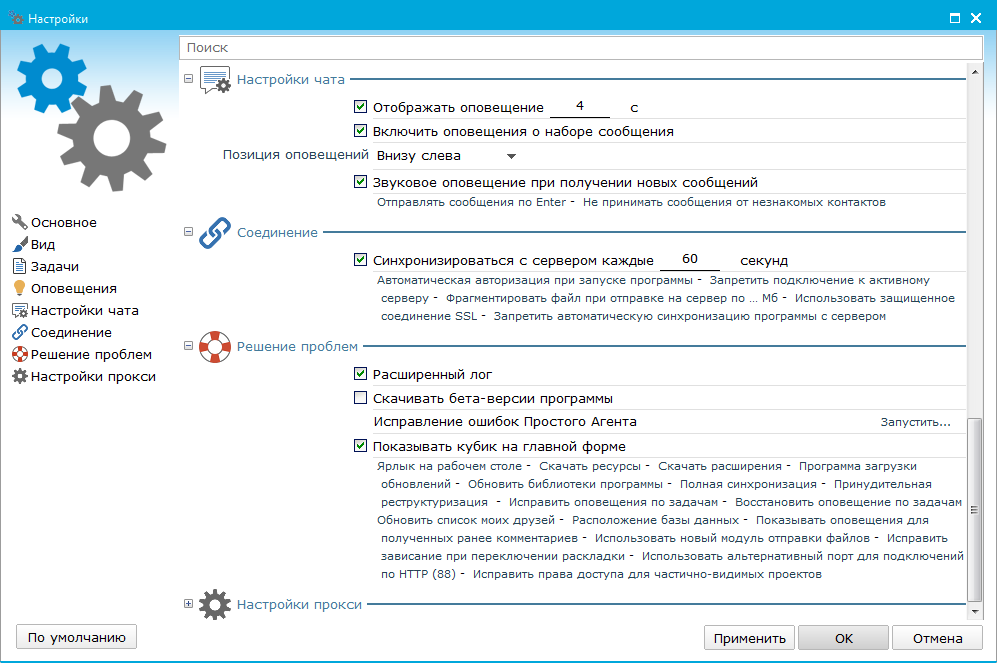Collapse the Соединение section

coord(188,232)
